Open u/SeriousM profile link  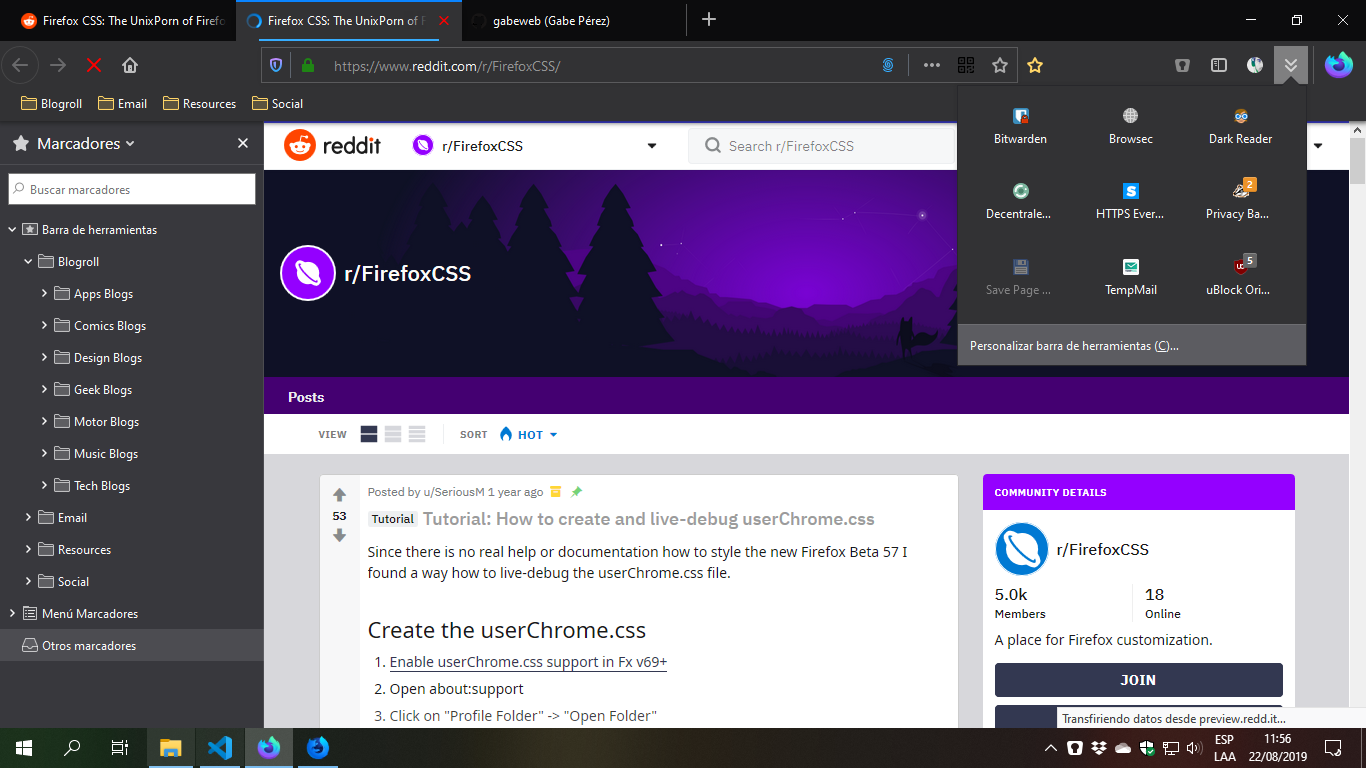454,492
